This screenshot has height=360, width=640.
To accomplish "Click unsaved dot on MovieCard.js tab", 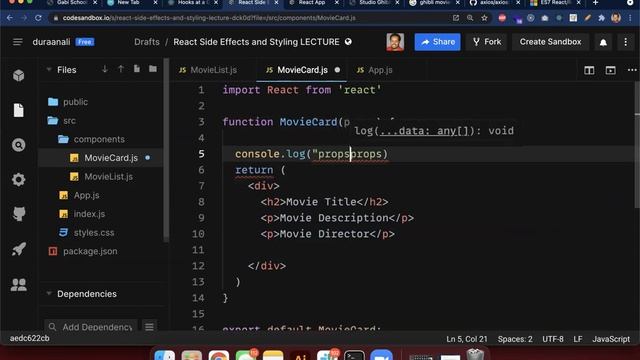I will (x=337, y=70).
